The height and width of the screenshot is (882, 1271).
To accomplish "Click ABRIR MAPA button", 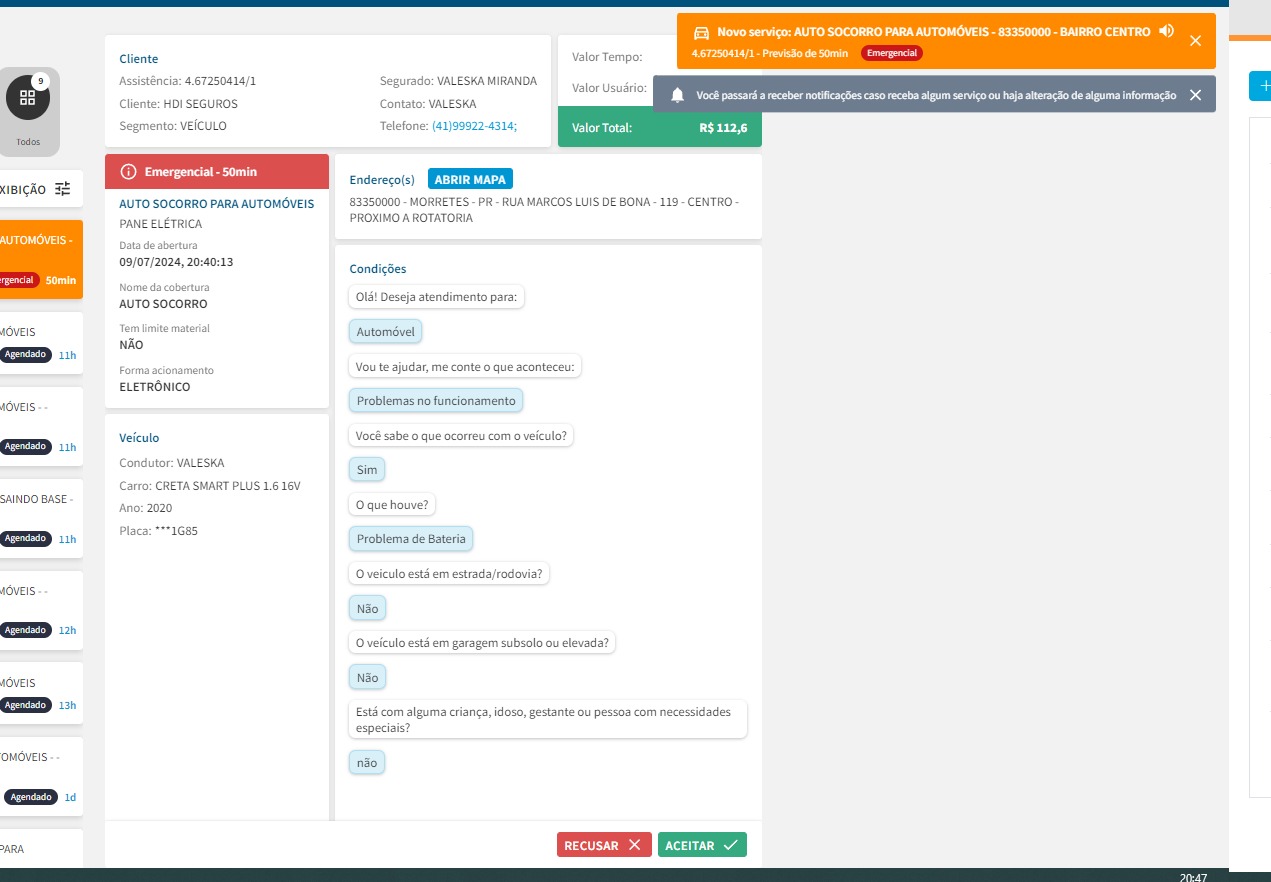I will pos(470,180).
